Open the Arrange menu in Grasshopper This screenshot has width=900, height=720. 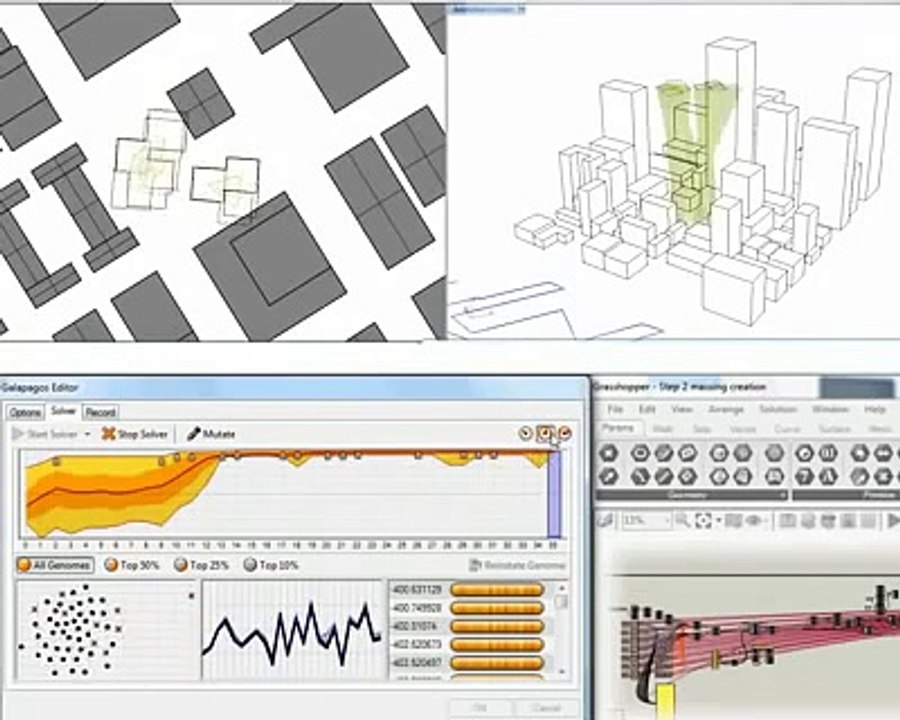tap(726, 409)
